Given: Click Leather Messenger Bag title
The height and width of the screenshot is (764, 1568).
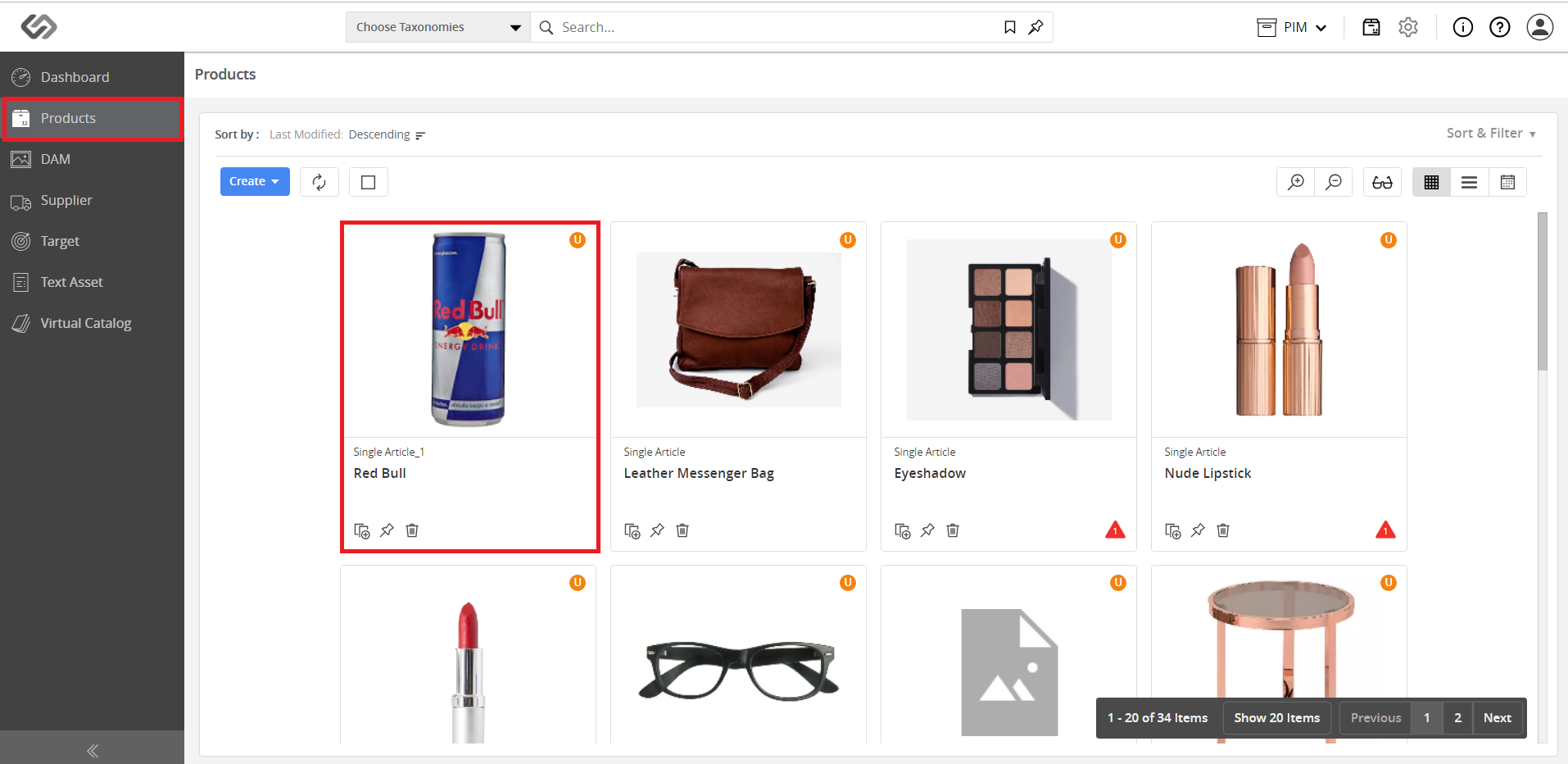Looking at the screenshot, I should [699, 474].
